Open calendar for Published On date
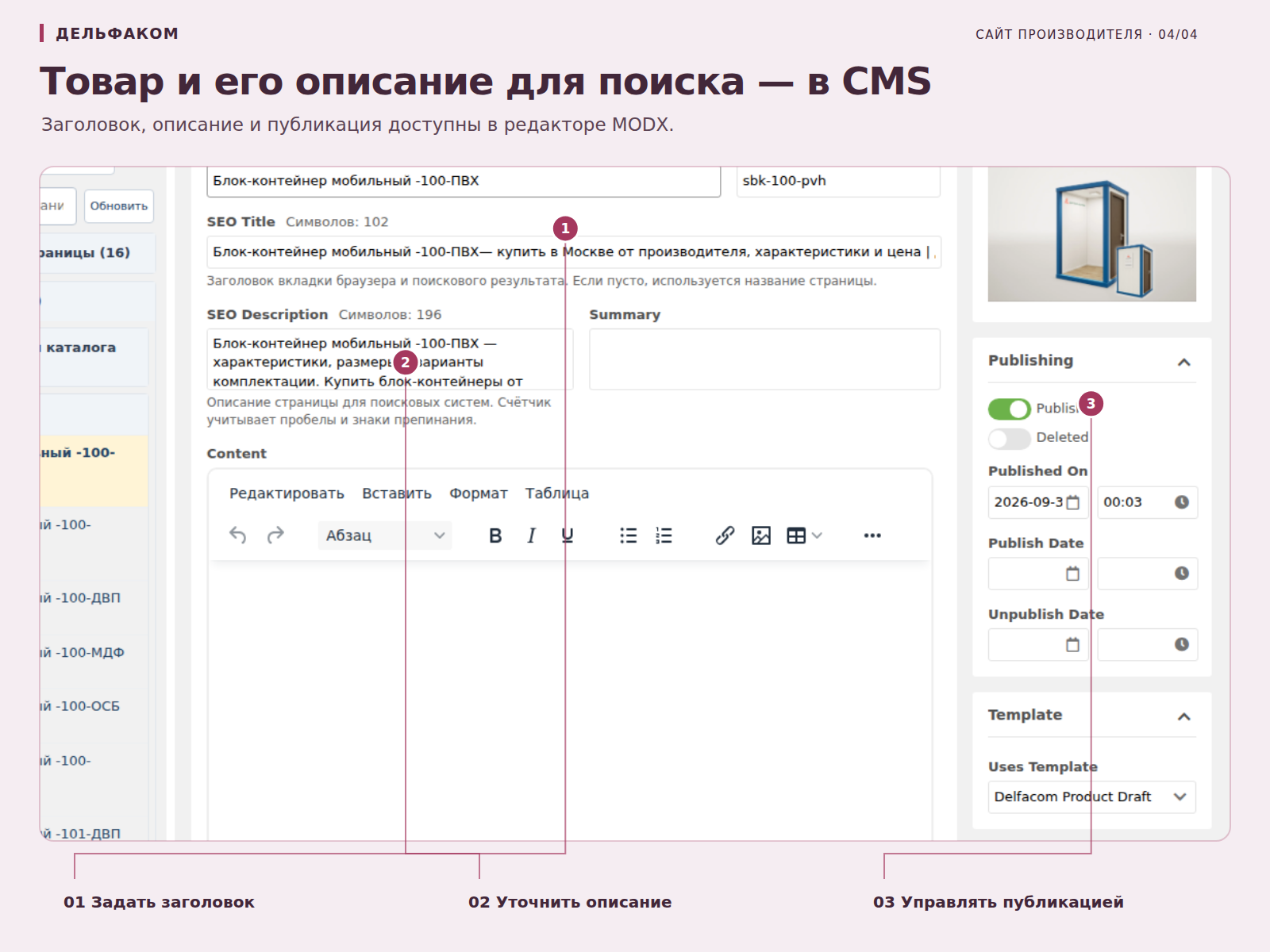Image resolution: width=1270 pixels, height=952 pixels. (1073, 502)
